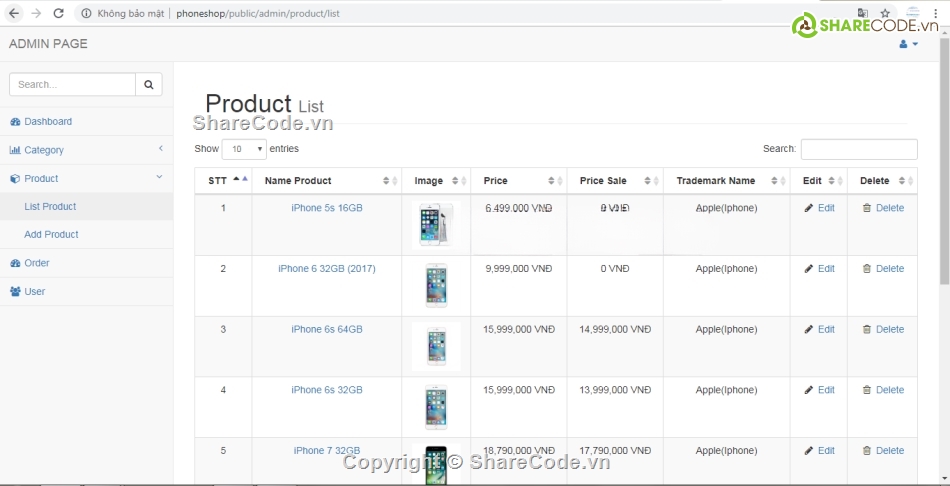This screenshot has width=950, height=486.
Task: Open the iPhone 6s 64GB product link
Action: coord(327,329)
